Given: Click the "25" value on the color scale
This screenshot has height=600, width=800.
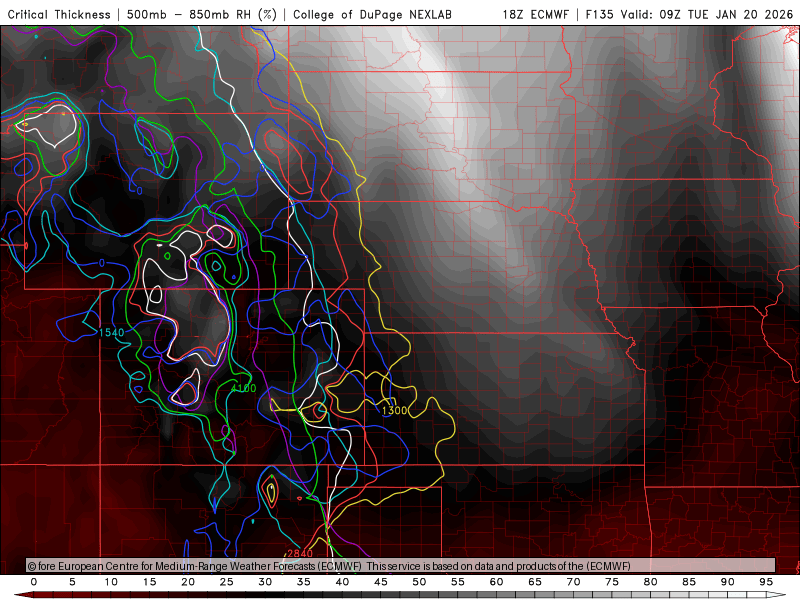Looking at the screenshot, I should pyautogui.click(x=227, y=582).
